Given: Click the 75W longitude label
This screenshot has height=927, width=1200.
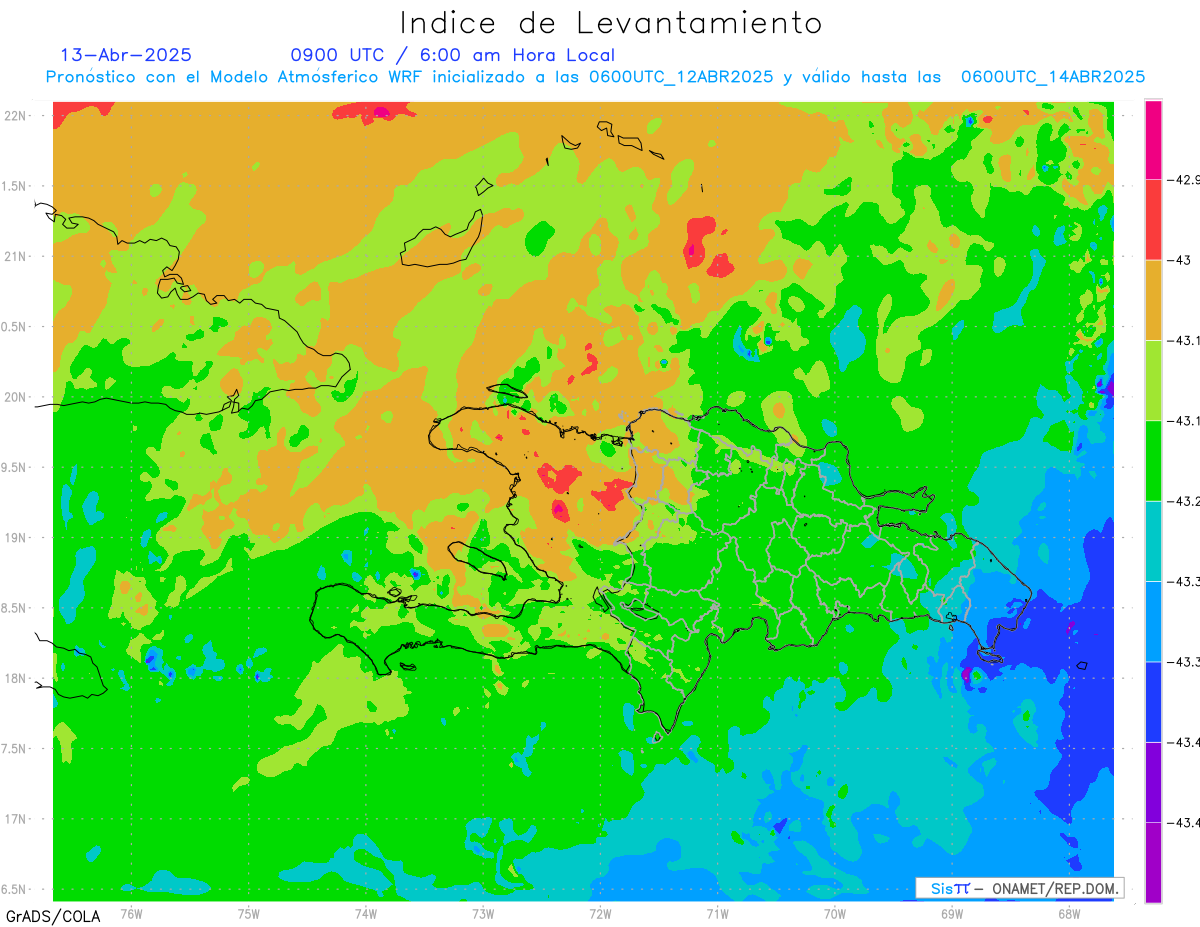Looking at the screenshot, I should click(x=249, y=913).
